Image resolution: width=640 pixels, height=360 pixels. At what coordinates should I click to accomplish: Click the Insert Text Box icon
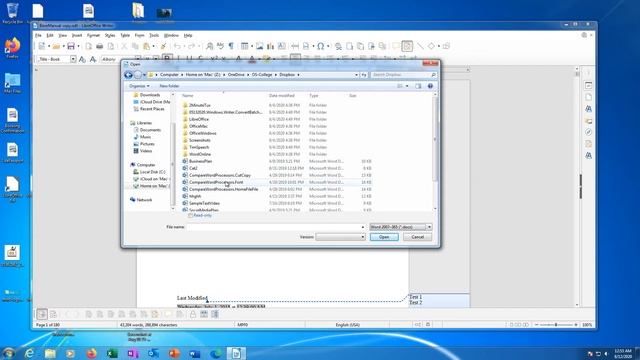282,47
